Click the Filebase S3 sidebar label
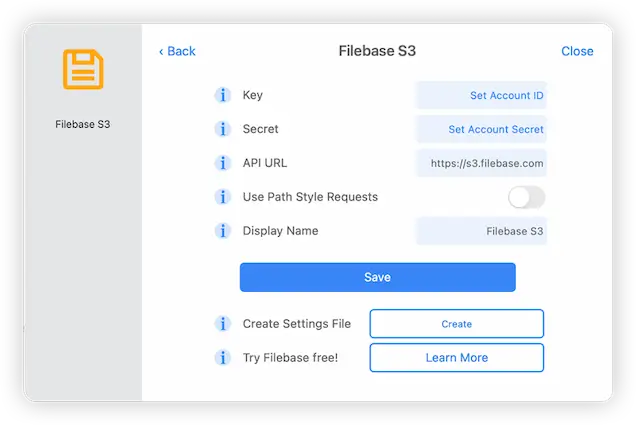 [x=83, y=124]
